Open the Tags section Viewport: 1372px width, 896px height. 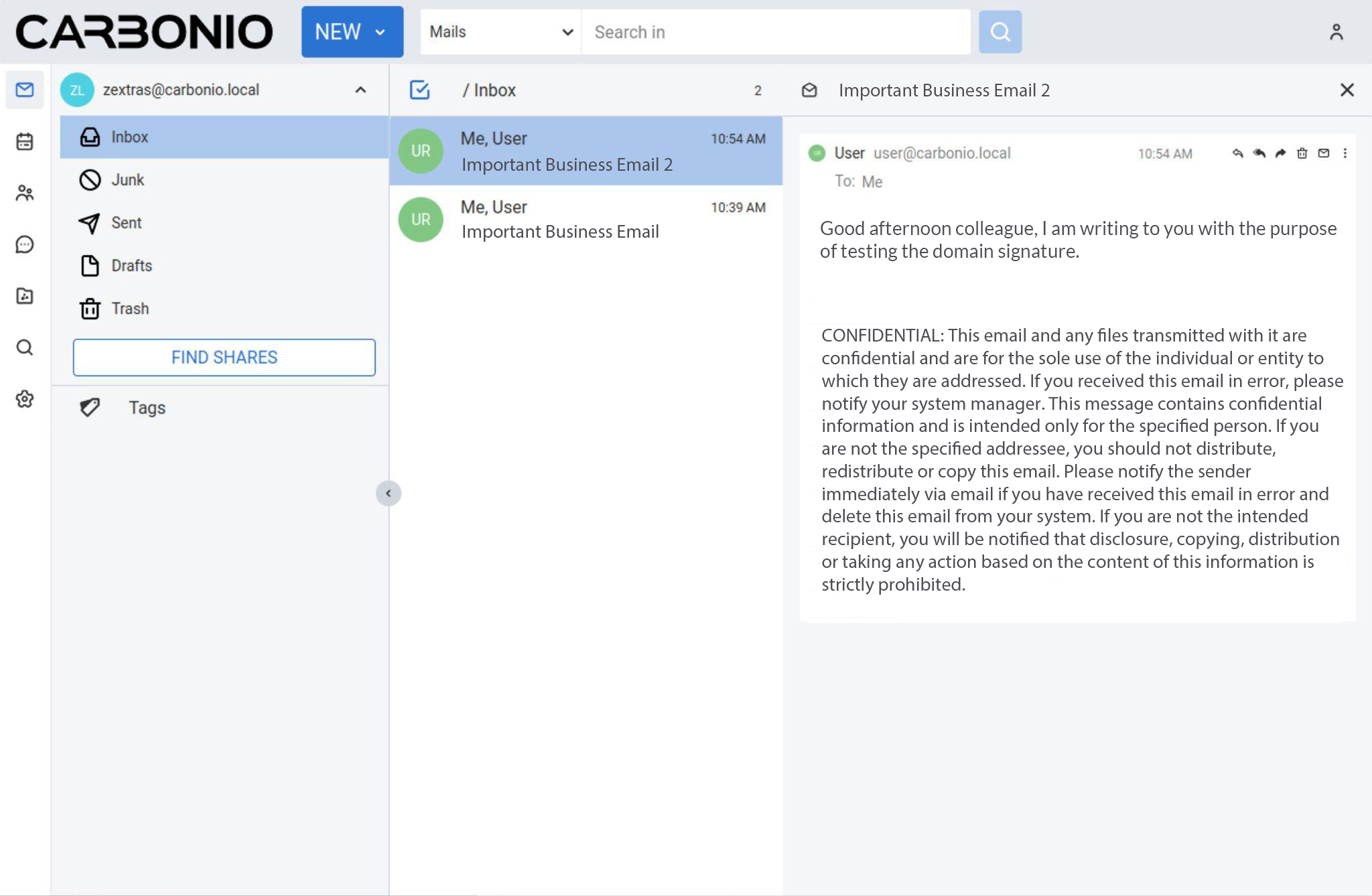146,407
